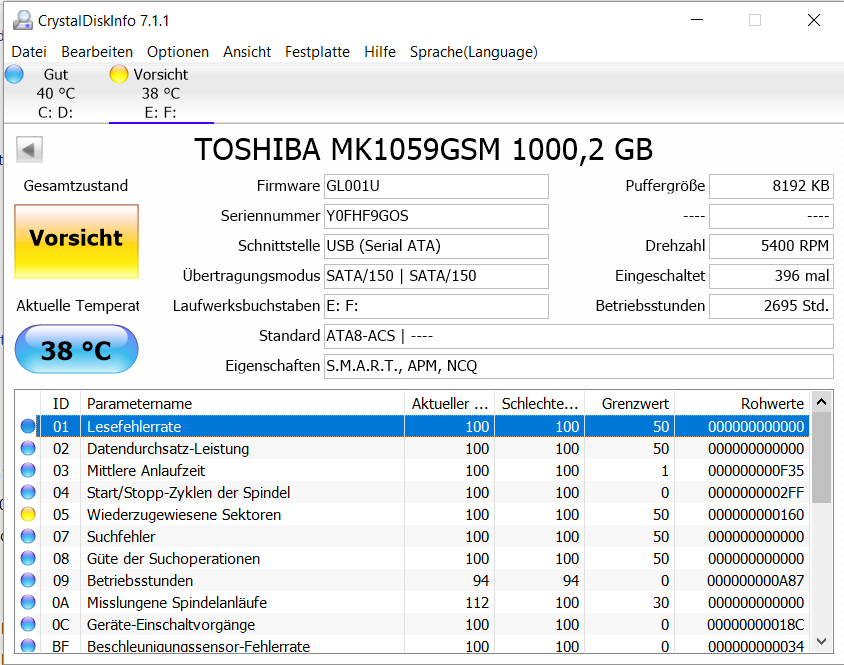Click the CrystalDiskInfo app icon in title bar
The image size is (844, 665).
pos(23,20)
